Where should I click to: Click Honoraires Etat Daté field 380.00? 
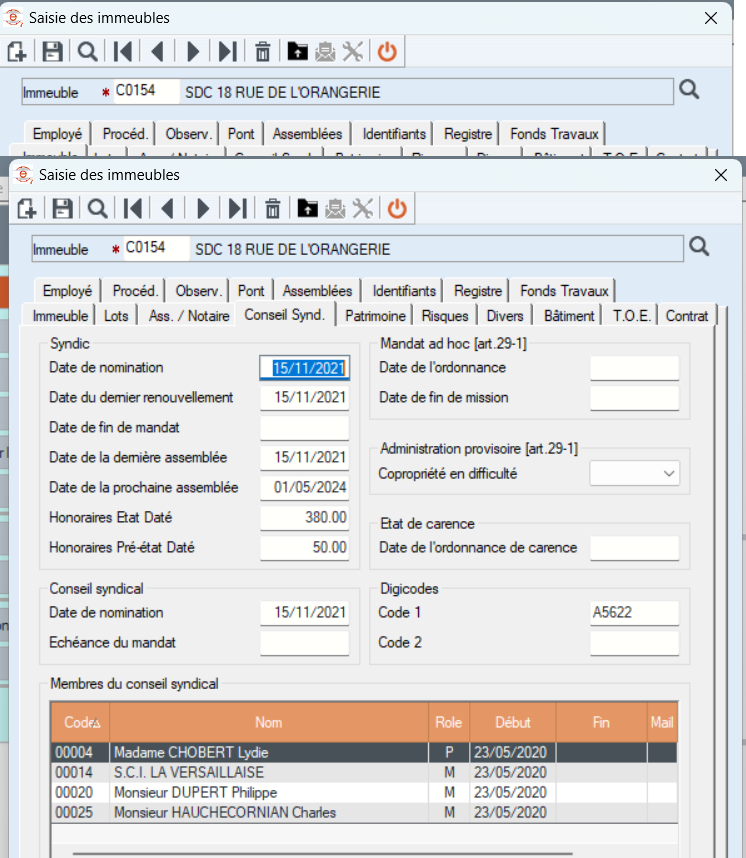[x=304, y=517]
